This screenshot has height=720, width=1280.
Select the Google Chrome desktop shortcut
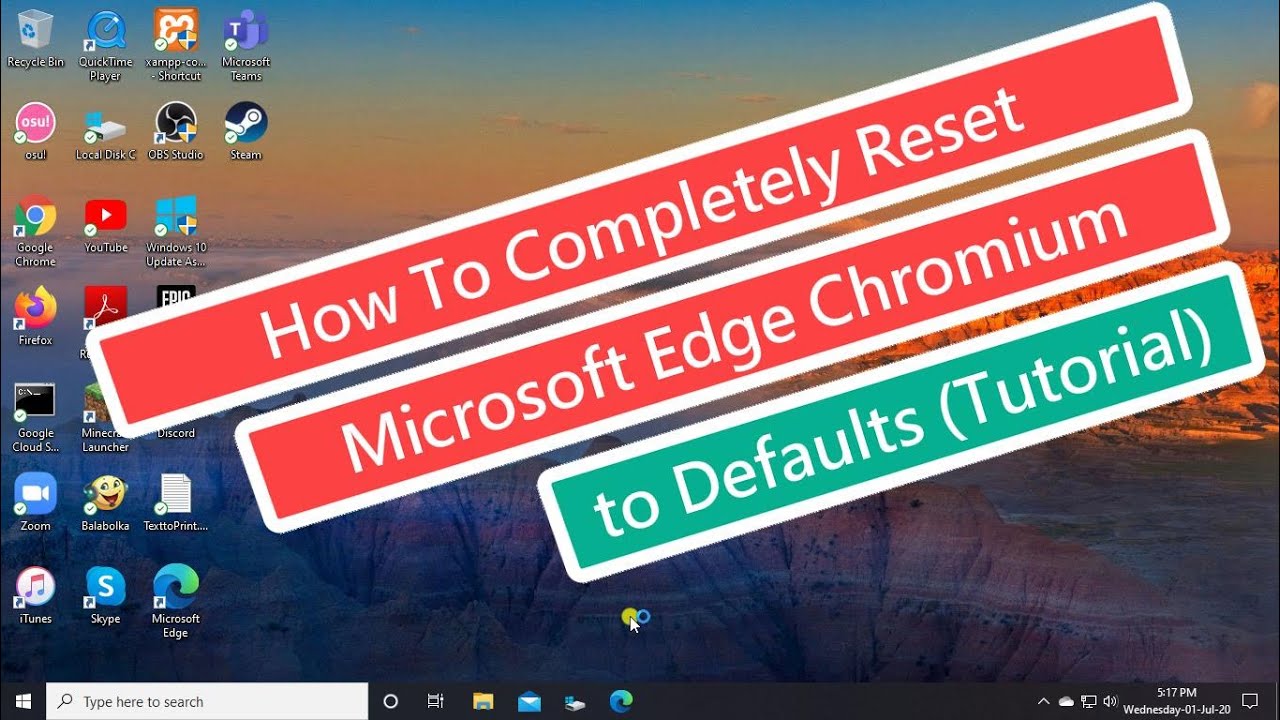[x=35, y=231]
